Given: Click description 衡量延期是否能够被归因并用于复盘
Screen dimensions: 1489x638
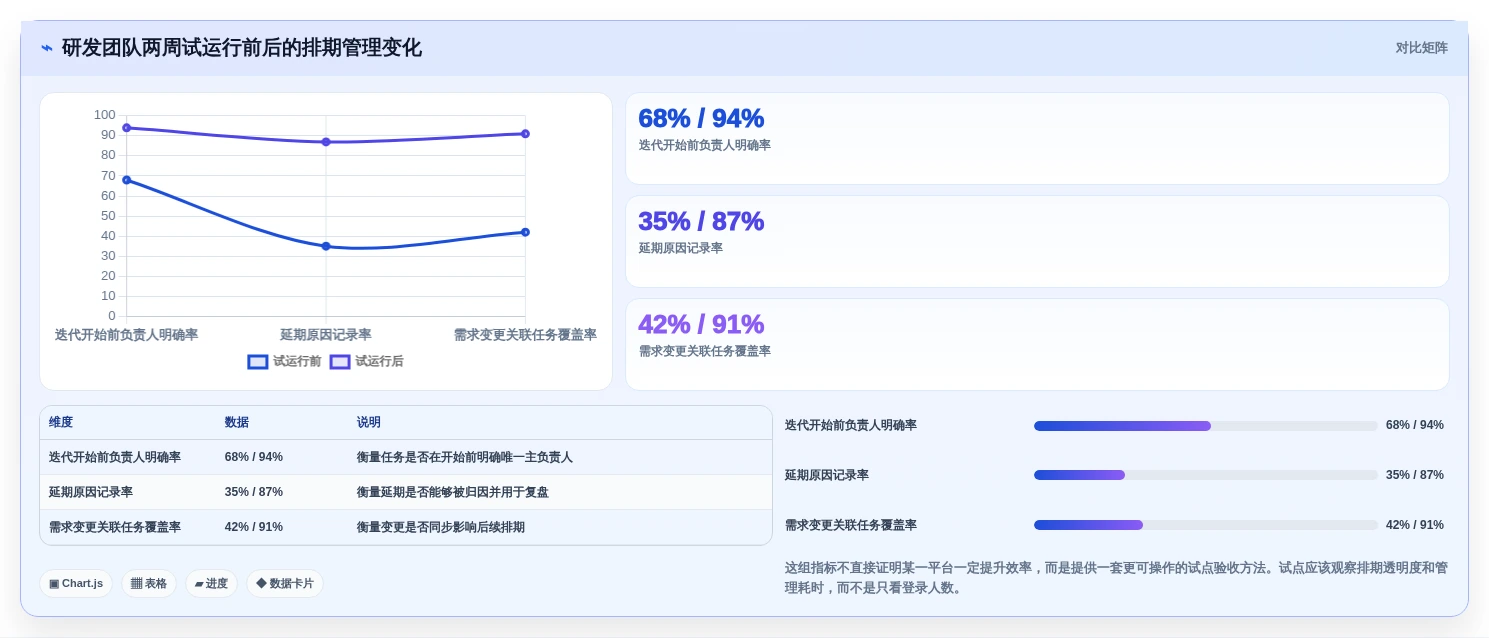Looking at the screenshot, I should click(453, 492).
